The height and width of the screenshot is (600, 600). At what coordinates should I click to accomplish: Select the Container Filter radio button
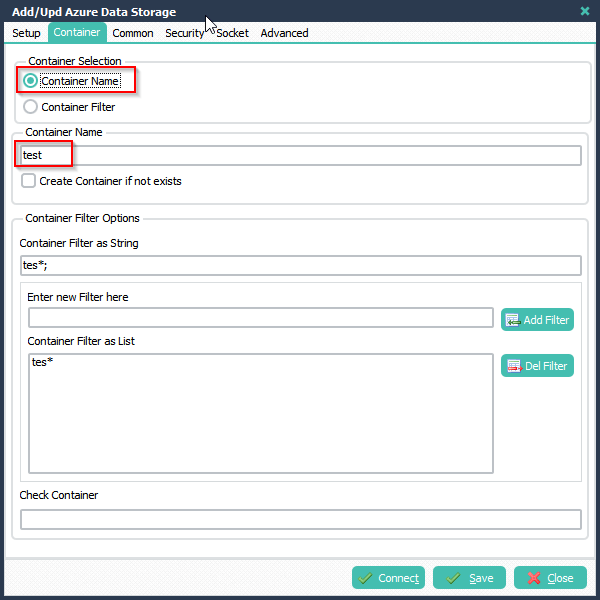pos(30,107)
